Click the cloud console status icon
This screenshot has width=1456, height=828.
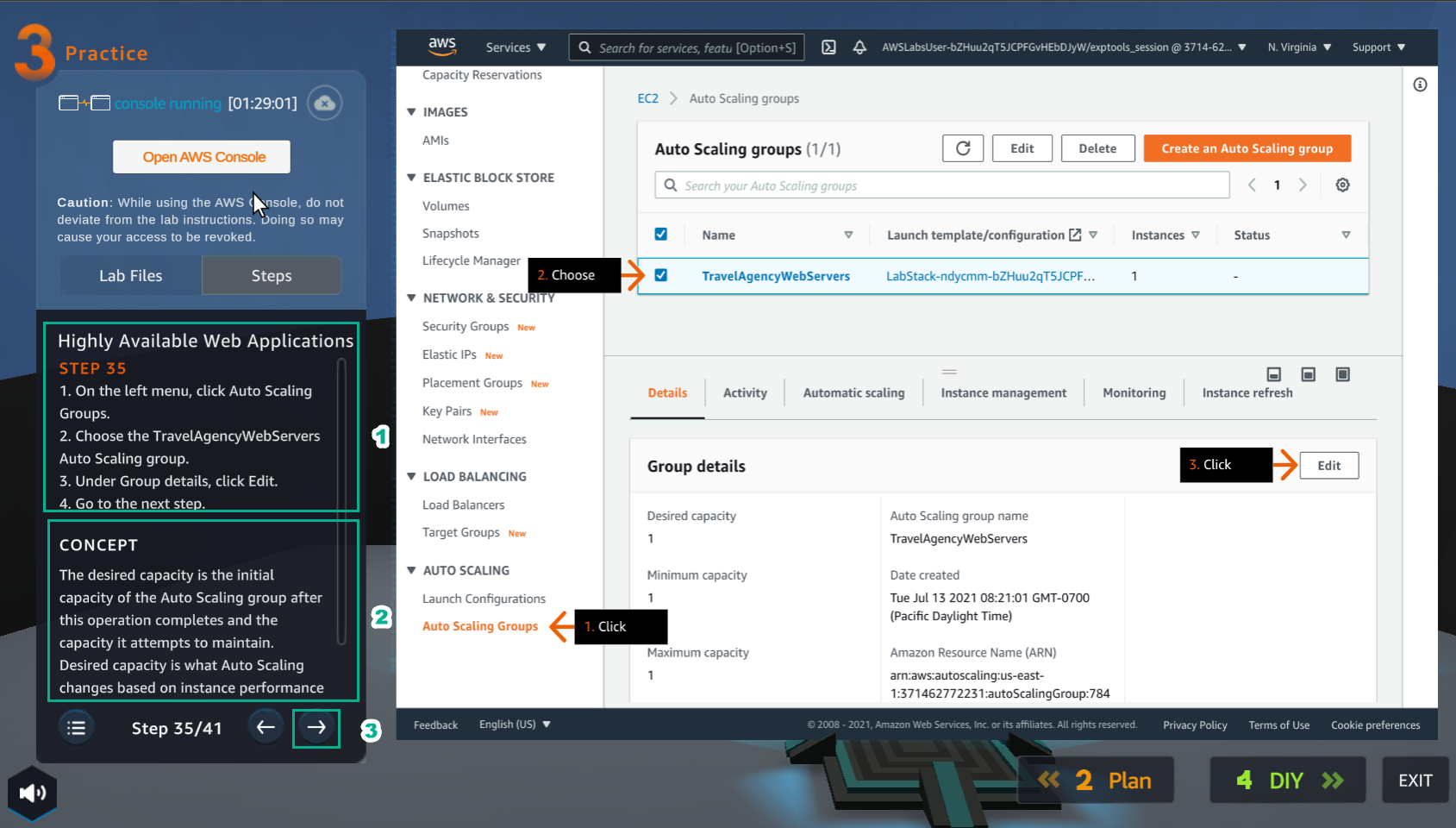point(324,103)
